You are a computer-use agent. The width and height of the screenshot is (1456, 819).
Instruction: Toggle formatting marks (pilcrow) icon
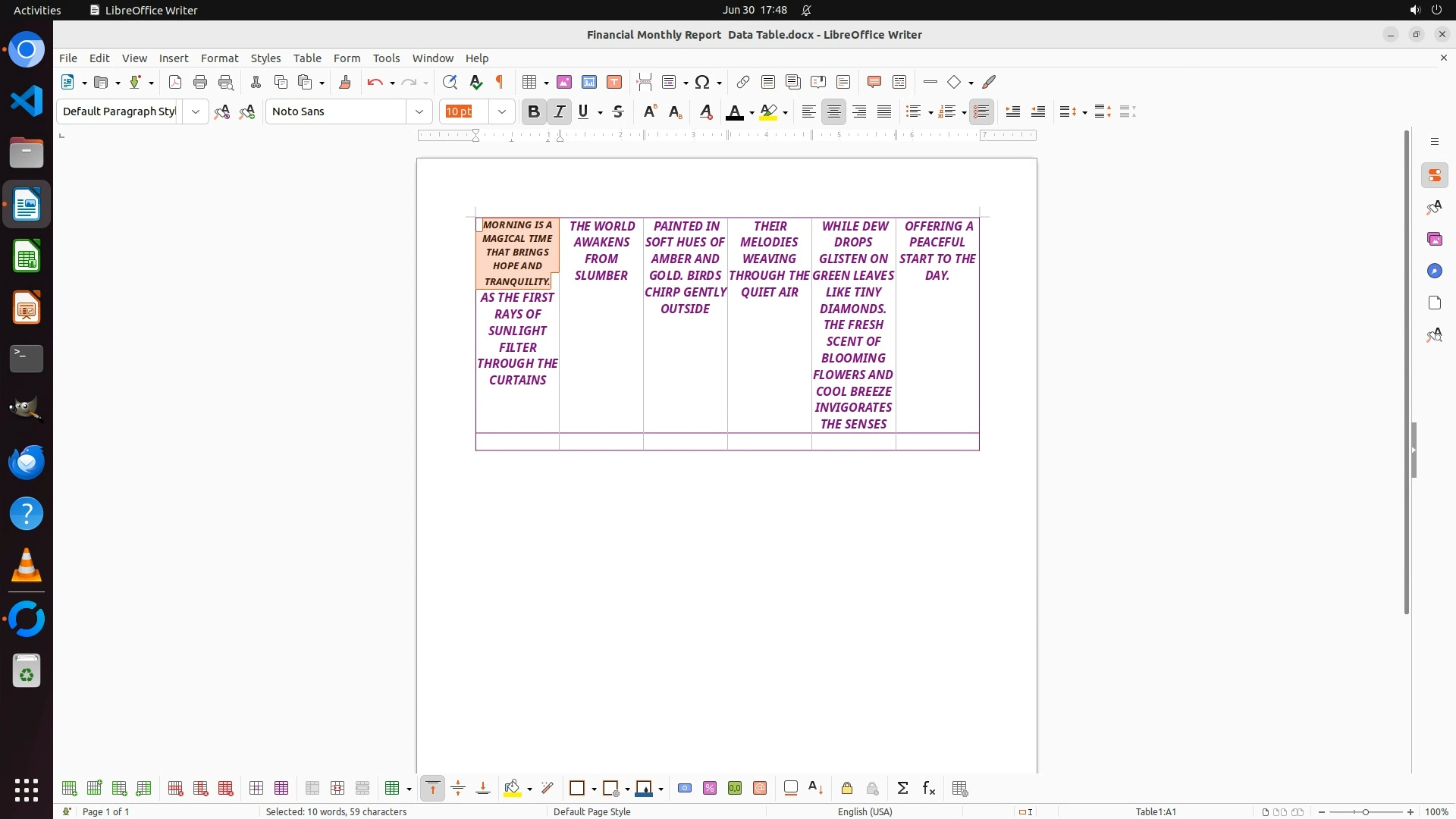[500, 82]
